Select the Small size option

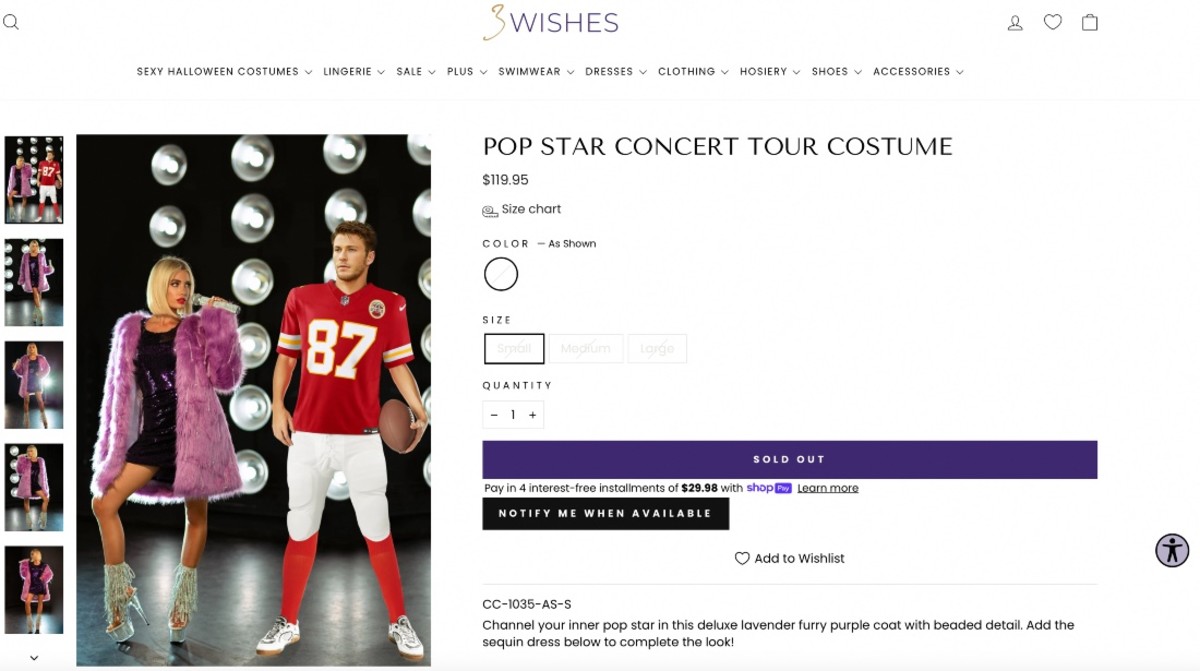(x=514, y=348)
